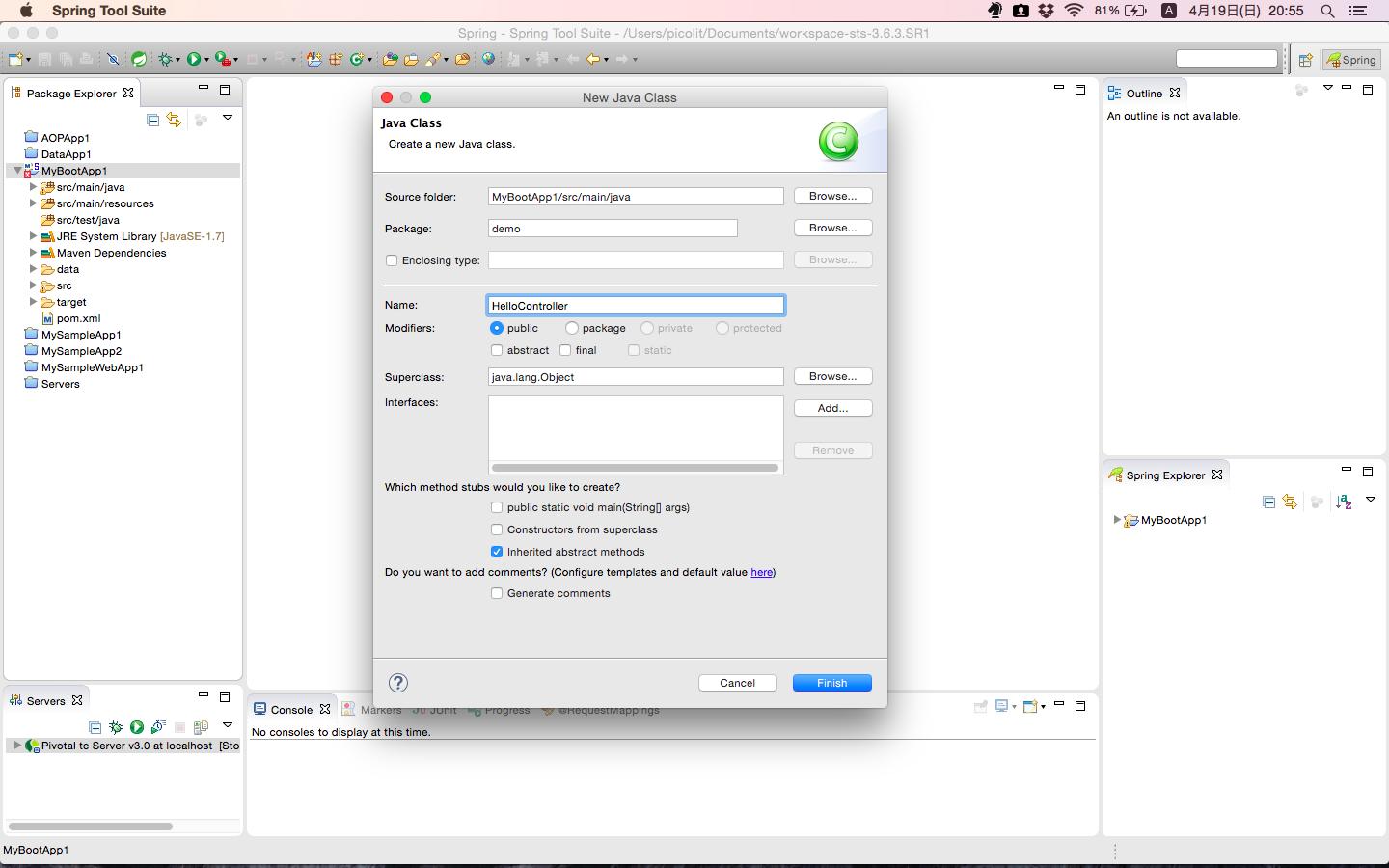The image size is (1389, 868).
Task: Click the green Run toolbar icon
Action: tap(194, 59)
